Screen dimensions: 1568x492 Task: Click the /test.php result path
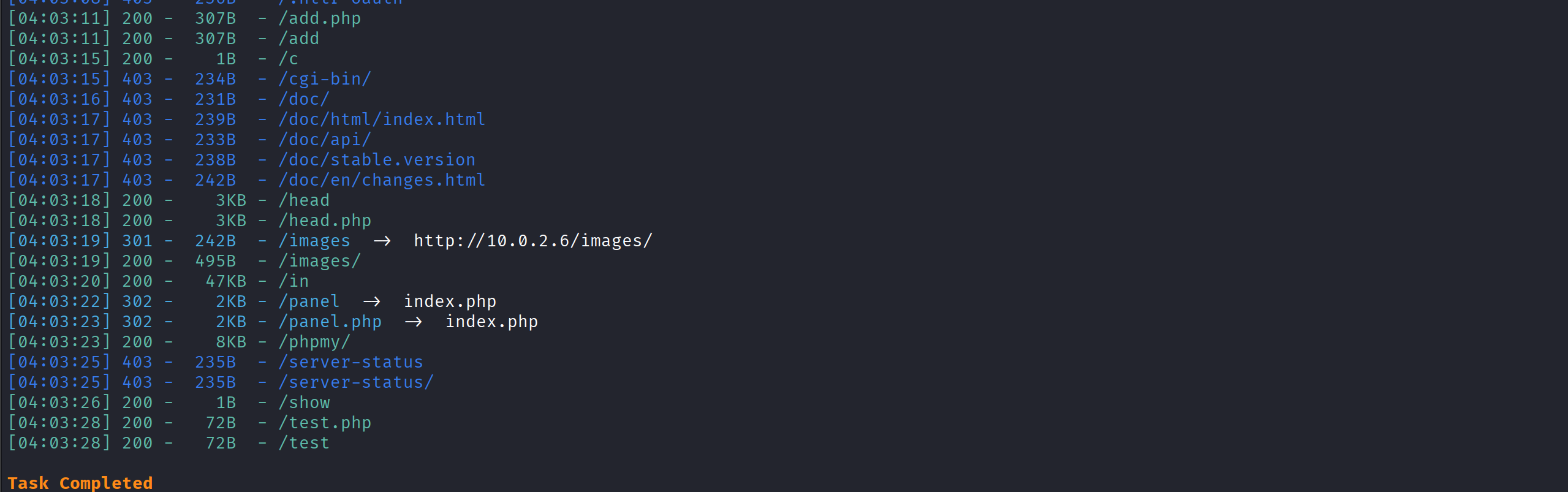coord(325,423)
